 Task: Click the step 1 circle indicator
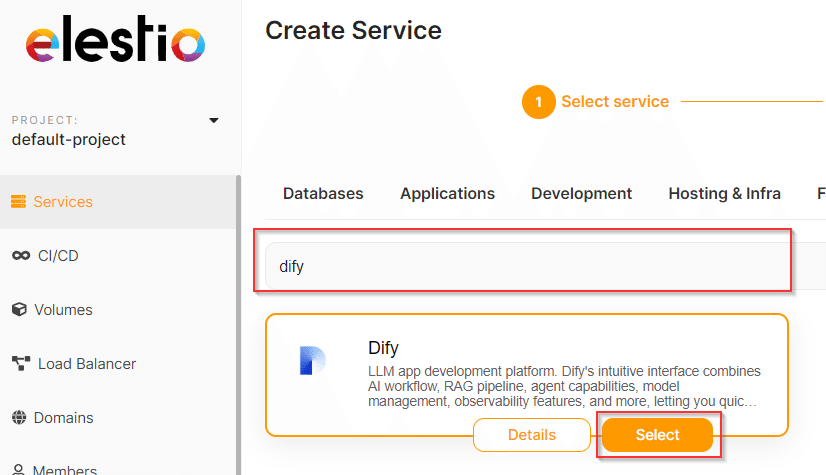coord(538,102)
